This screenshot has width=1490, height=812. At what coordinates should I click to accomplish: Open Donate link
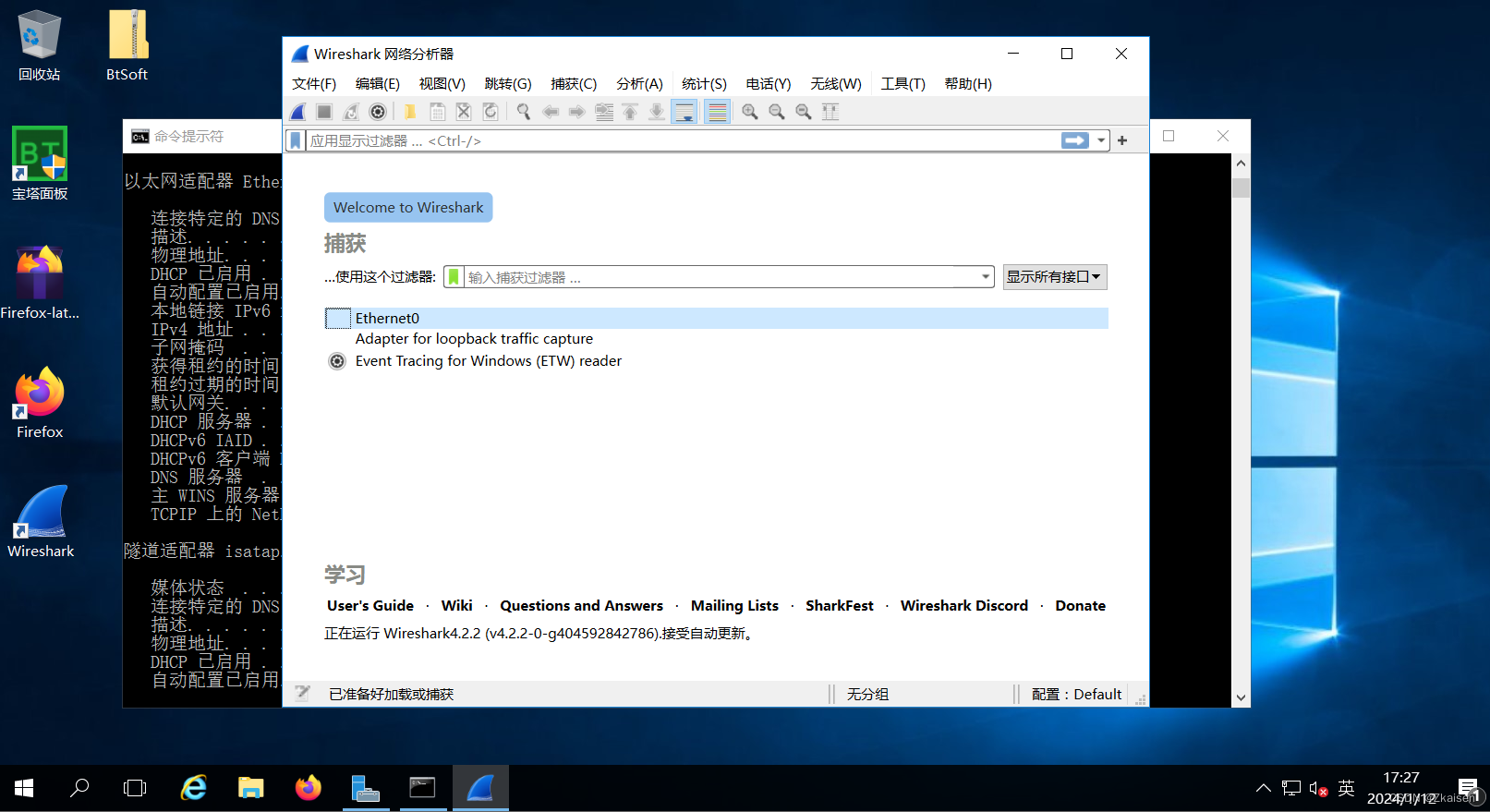coord(1081,606)
